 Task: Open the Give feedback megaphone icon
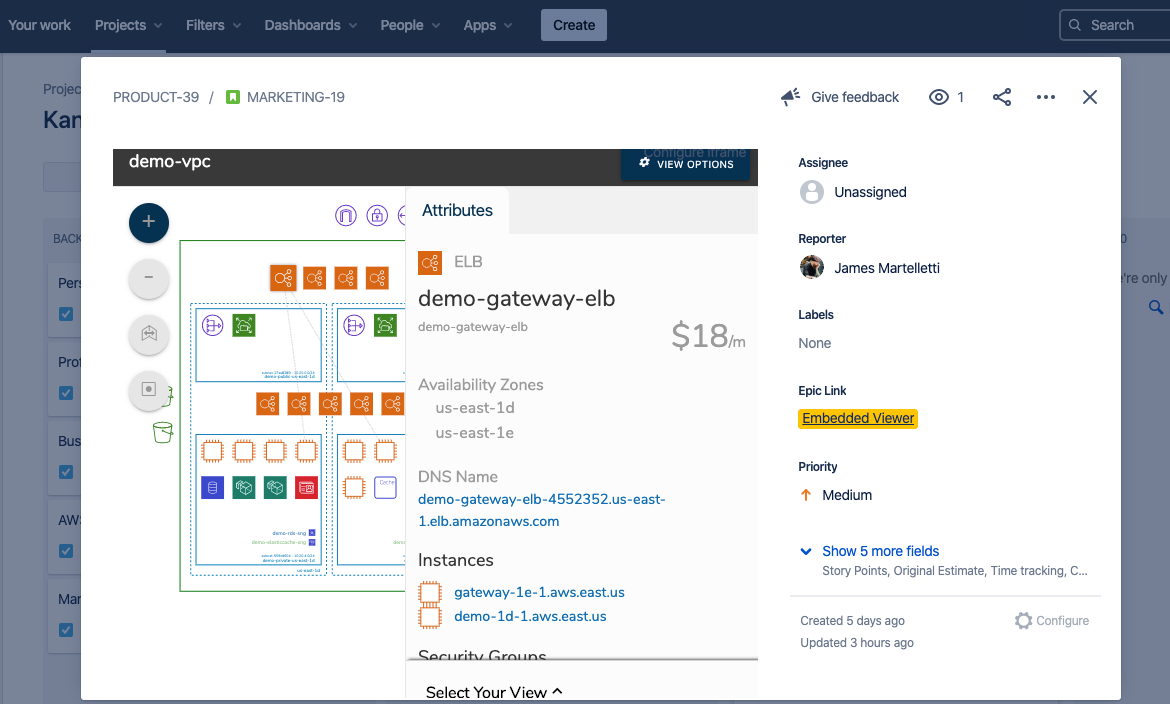tap(789, 97)
